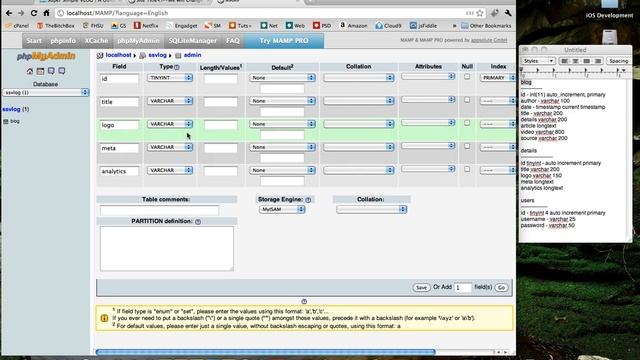Open iOS Development folder on desktop
This screenshot has width=640, height=360.
pyautogui.click(x=609, y=10)
